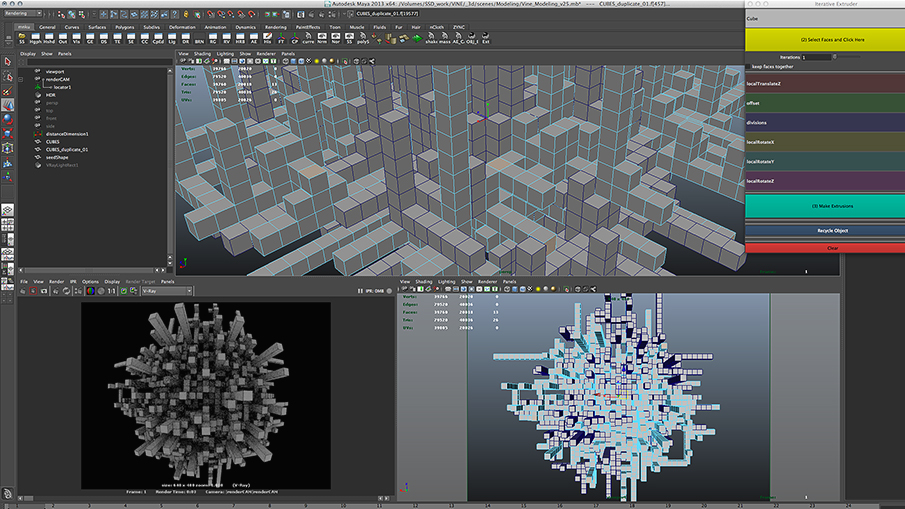
Task: Click the SS shelf icon at shelf start
Action: (22, 39)
